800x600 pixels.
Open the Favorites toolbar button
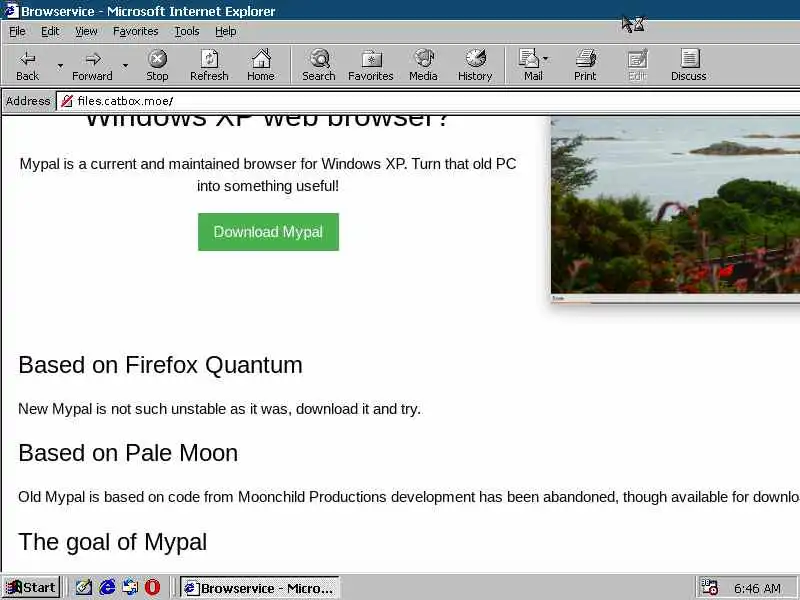tap(371, 65)
